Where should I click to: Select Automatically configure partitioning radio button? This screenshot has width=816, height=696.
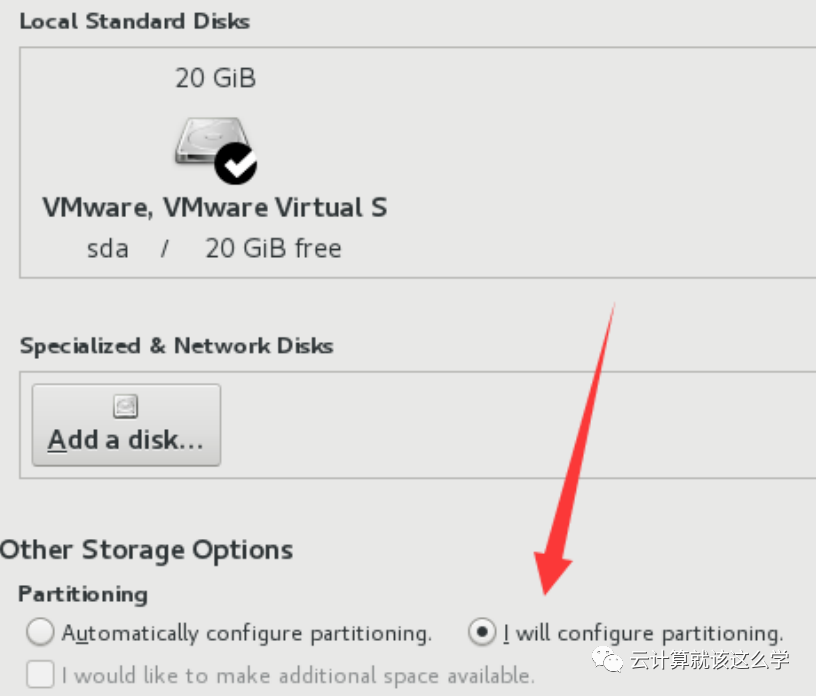click(x=40, y=632)
